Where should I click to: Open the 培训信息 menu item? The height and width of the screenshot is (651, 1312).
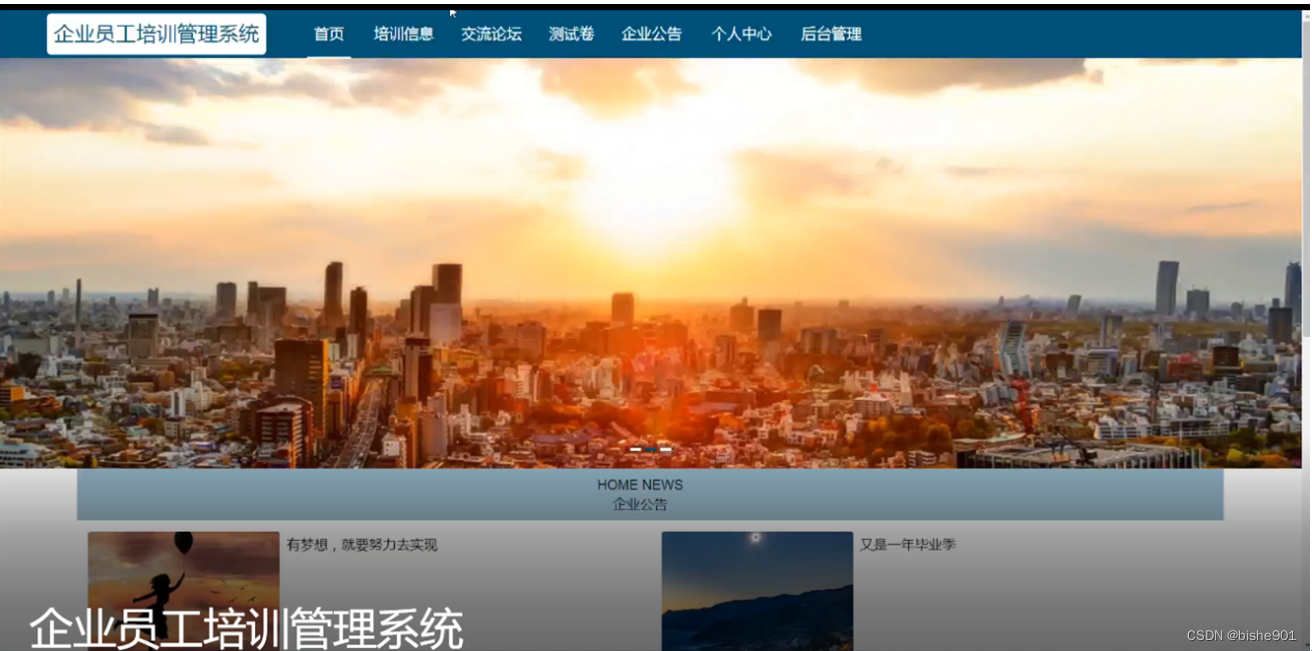click(x=404, y=34)
